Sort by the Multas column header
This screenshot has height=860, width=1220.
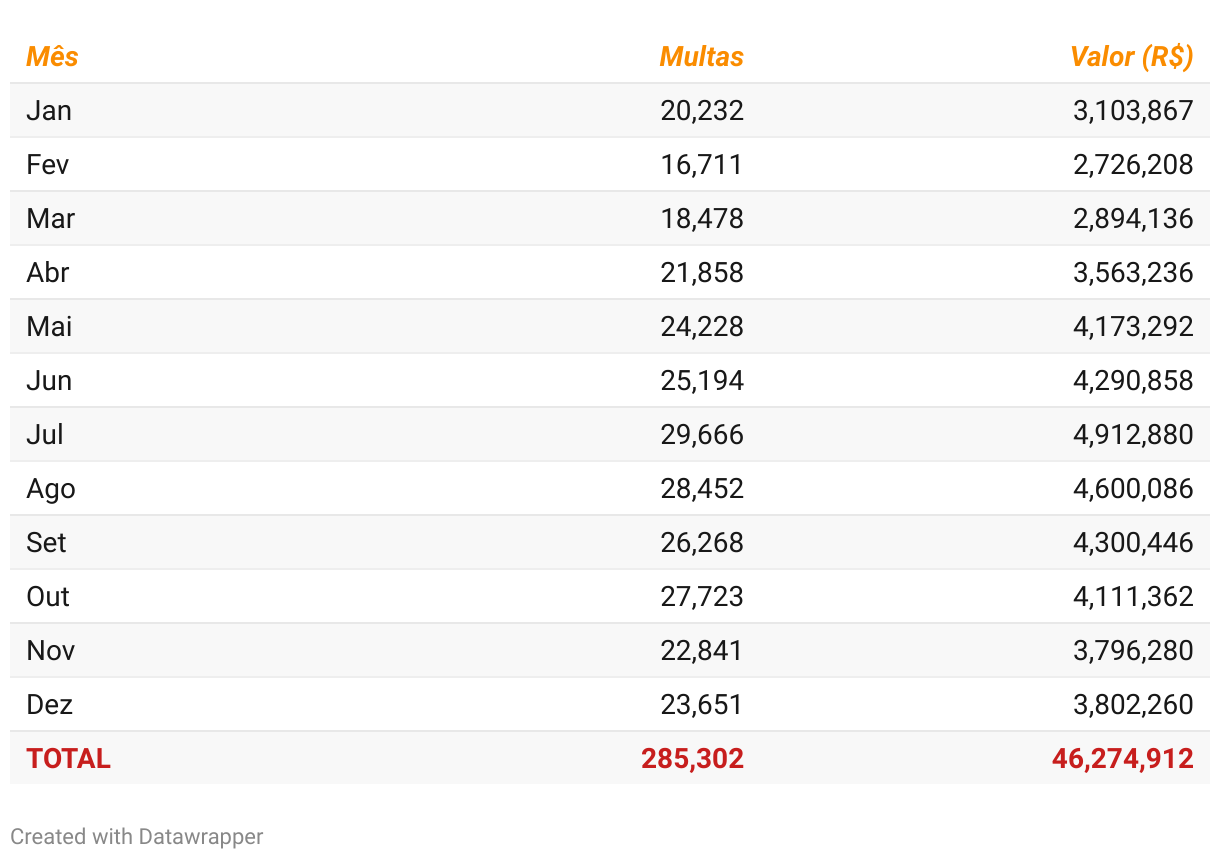pos(701,56)
